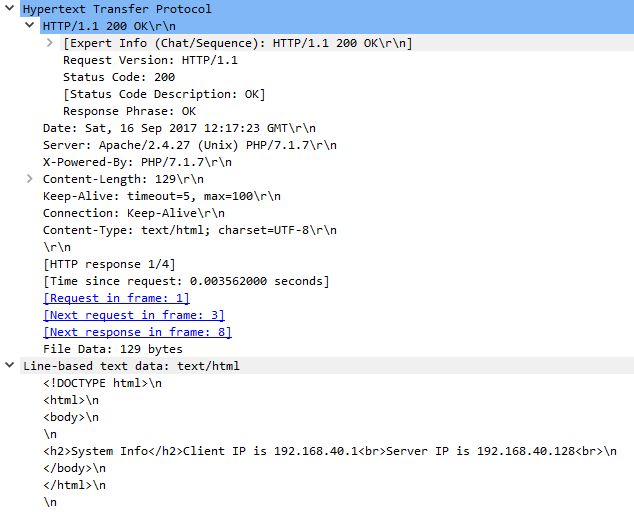This screenshot has height=520, width=634.
Task: Select the HTTP/1.1 200 OK row
Action: pos(337,26)
